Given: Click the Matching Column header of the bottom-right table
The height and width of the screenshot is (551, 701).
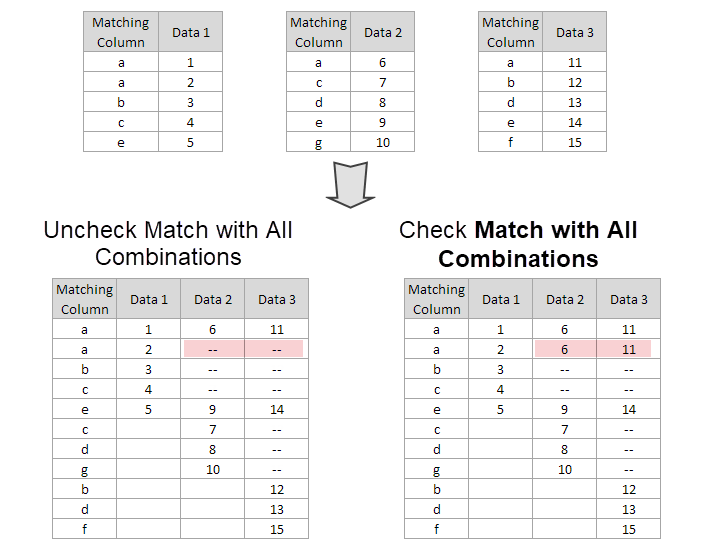Looking at the screenshot, I should 437,299.
